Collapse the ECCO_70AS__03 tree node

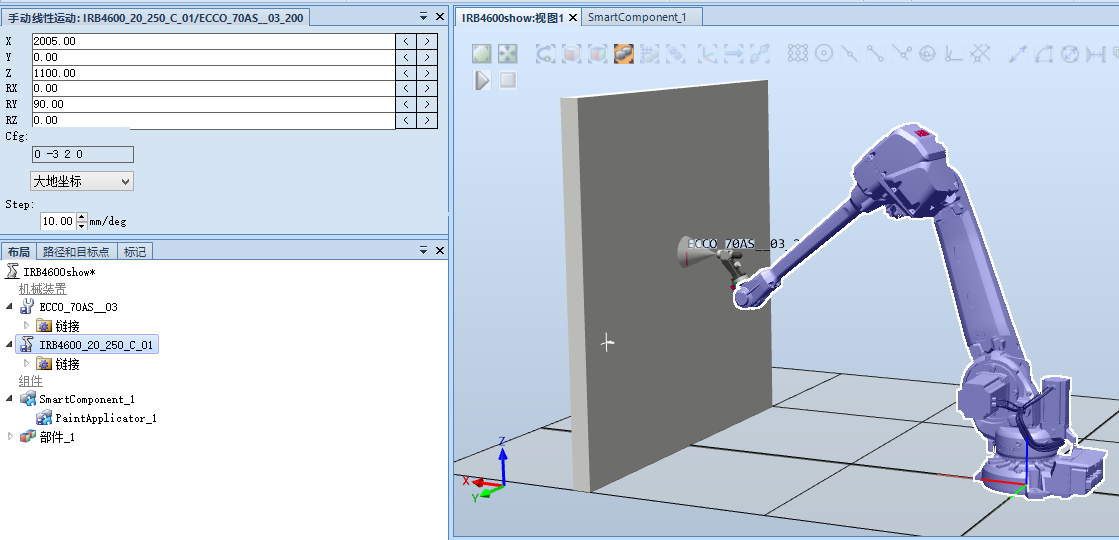9,307
